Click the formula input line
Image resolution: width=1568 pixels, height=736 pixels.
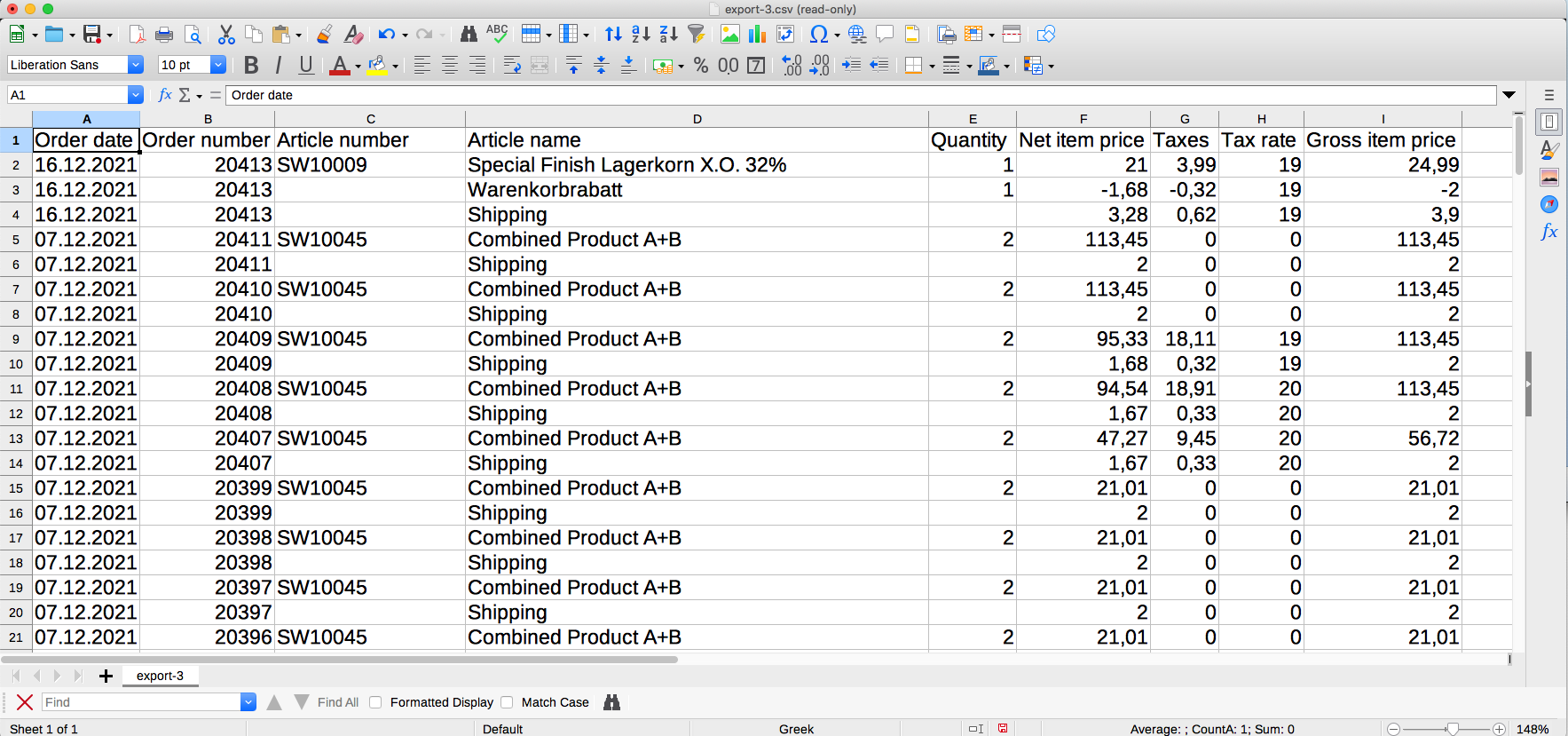(861, 95)
